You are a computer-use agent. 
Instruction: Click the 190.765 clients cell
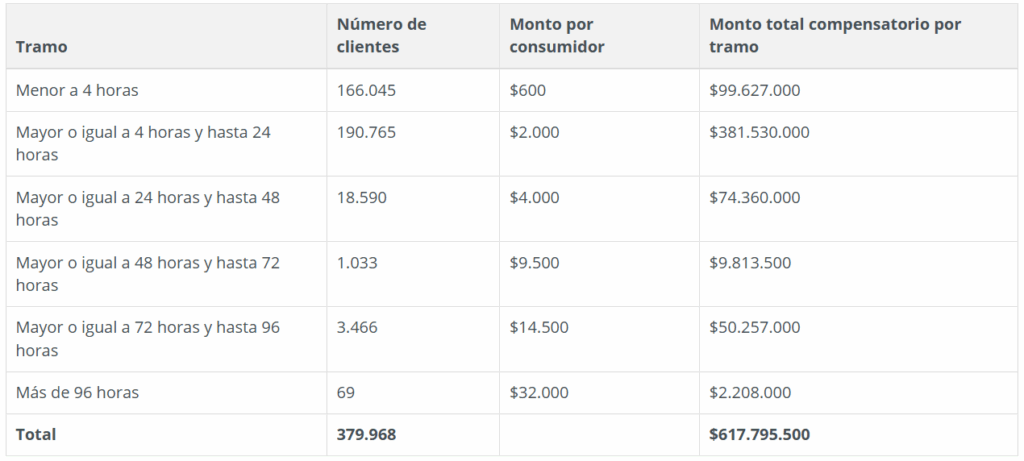[366, 132]
